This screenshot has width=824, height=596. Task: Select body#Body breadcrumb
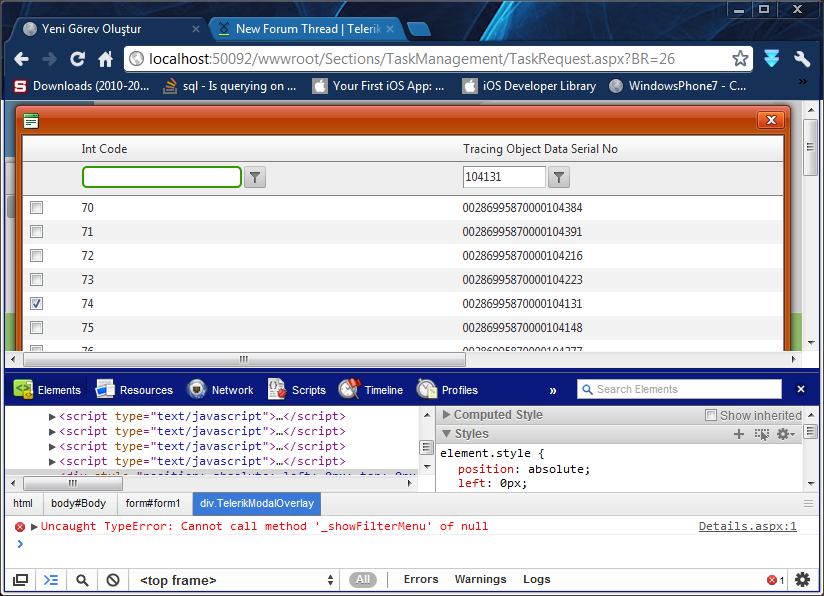[78, 503]
